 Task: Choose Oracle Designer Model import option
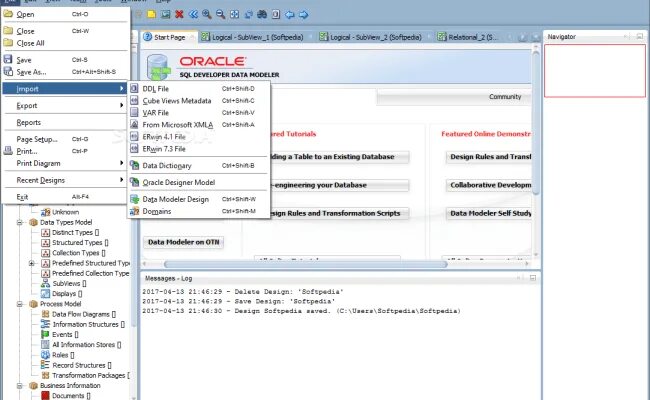[x=199, y=182]
